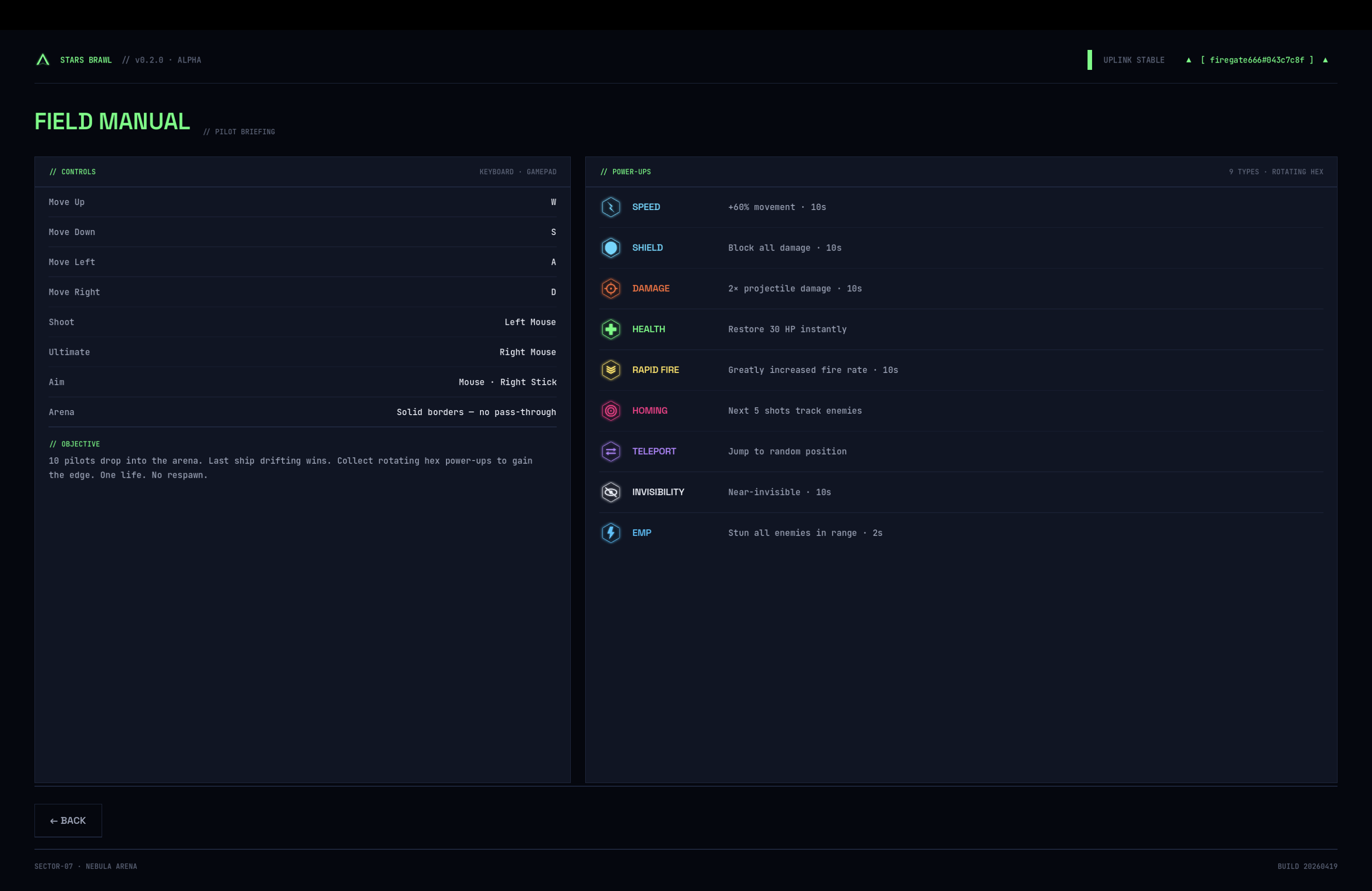This screenshot has height=891, width=1372.
Task: Click the Teleport arrows hex icon
Action: (611, 451)
